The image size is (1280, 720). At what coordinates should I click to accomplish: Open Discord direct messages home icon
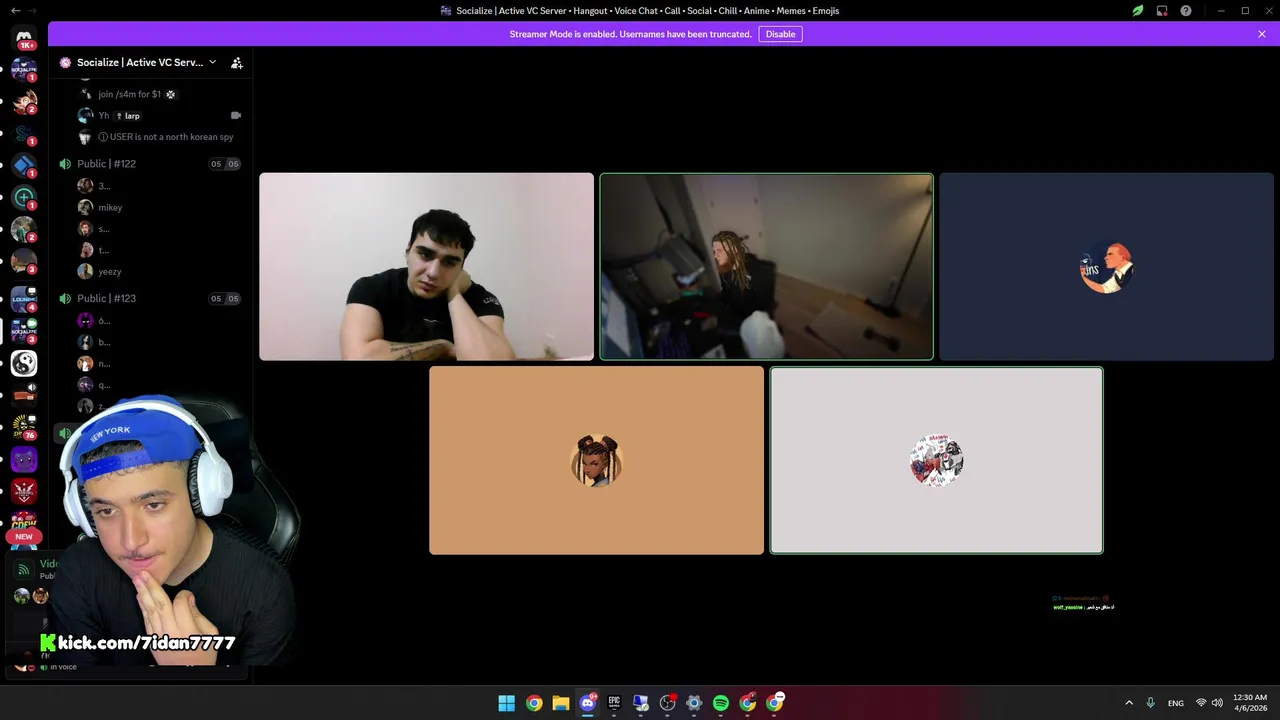point(24,37)
